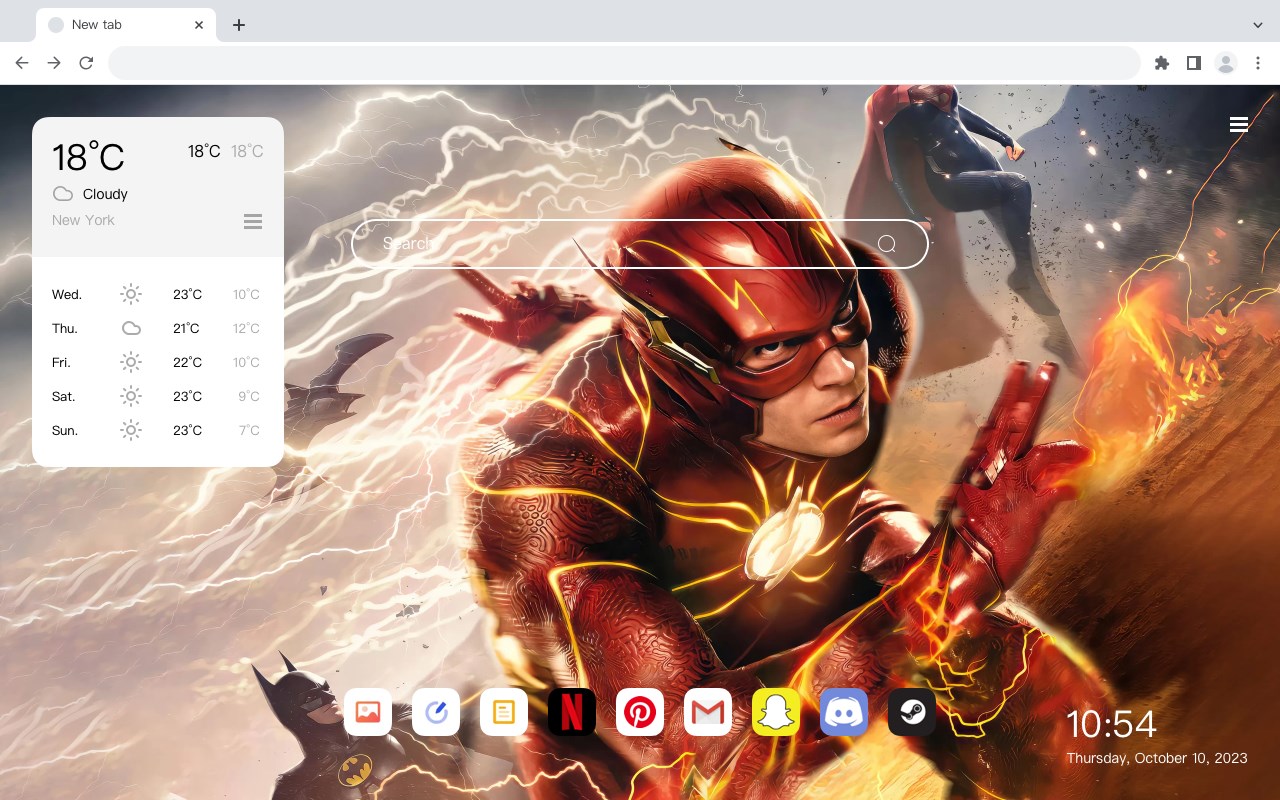Open the profile avatar icon
Viewport: 1280px width, 800px height.
(x=1226, y=63)
